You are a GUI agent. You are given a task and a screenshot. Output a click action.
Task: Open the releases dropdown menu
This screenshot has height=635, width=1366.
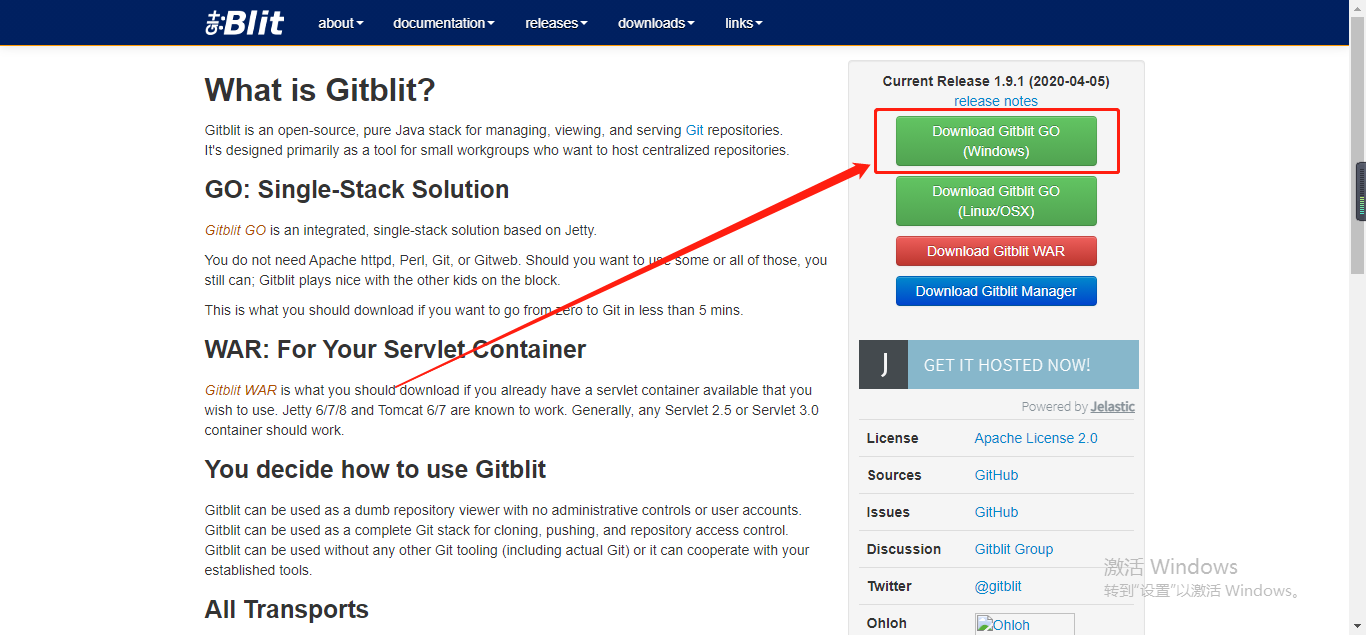[556, 23]
